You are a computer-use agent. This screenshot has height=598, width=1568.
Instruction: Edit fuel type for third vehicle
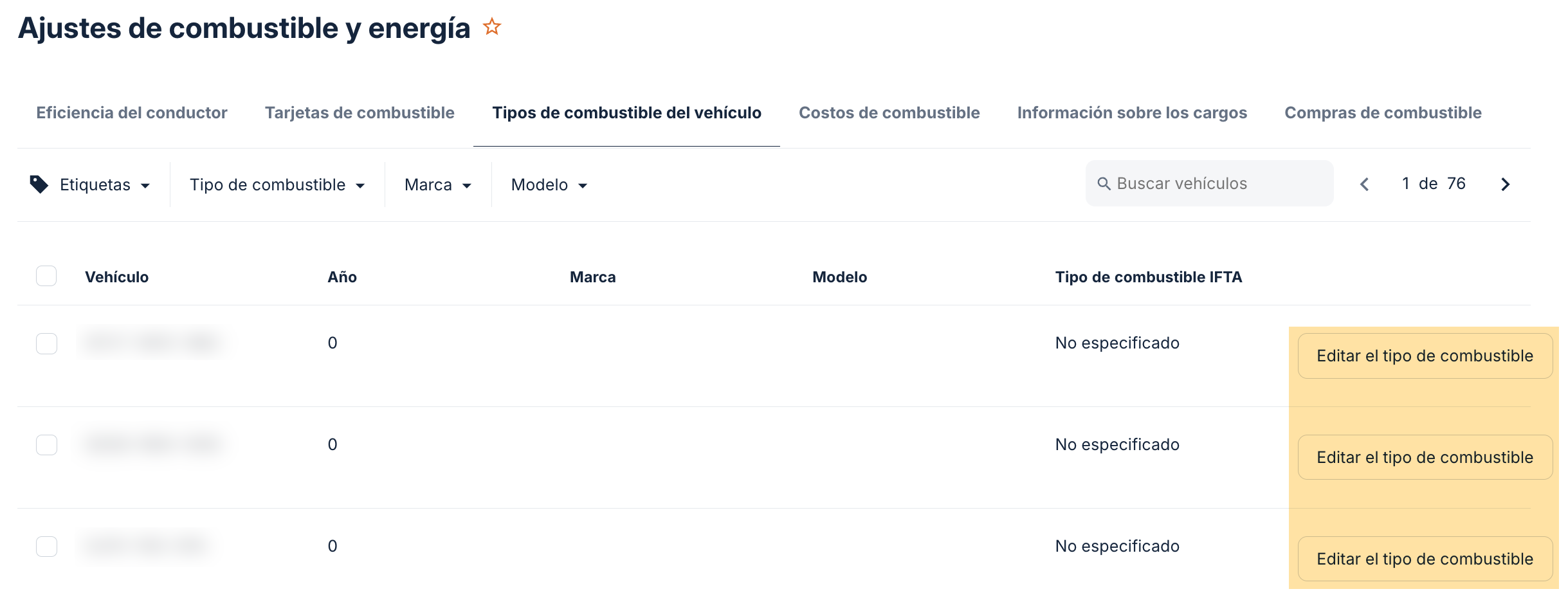pyautogui.click(x=1425, y=559)
